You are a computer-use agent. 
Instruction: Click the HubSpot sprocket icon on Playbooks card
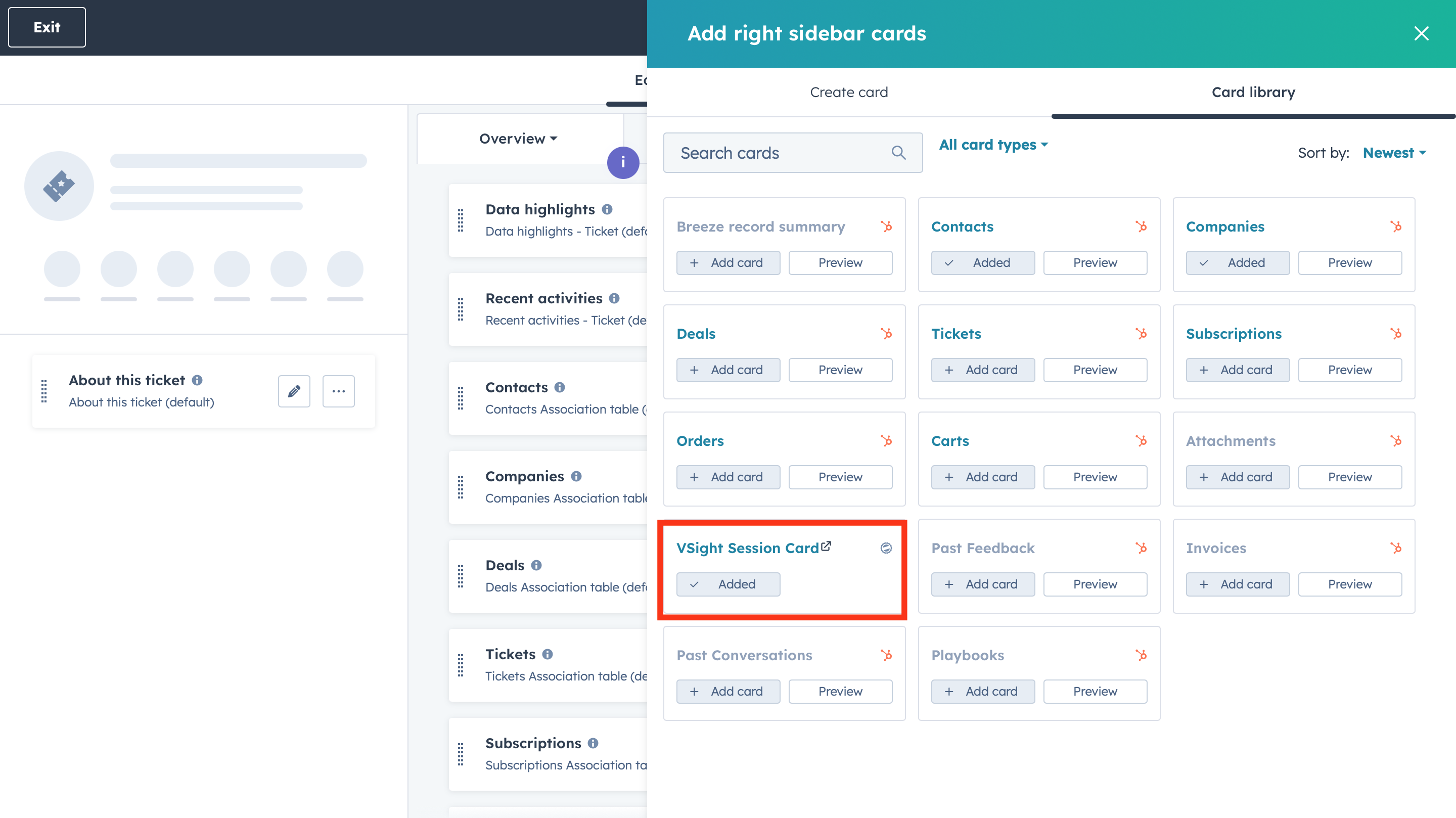point(1141,655)
